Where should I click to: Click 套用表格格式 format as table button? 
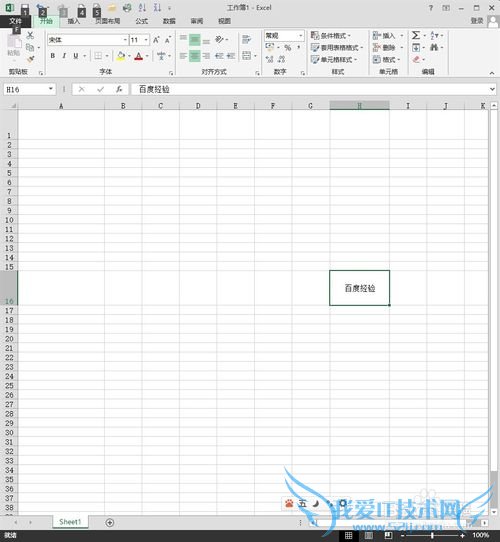337,47
